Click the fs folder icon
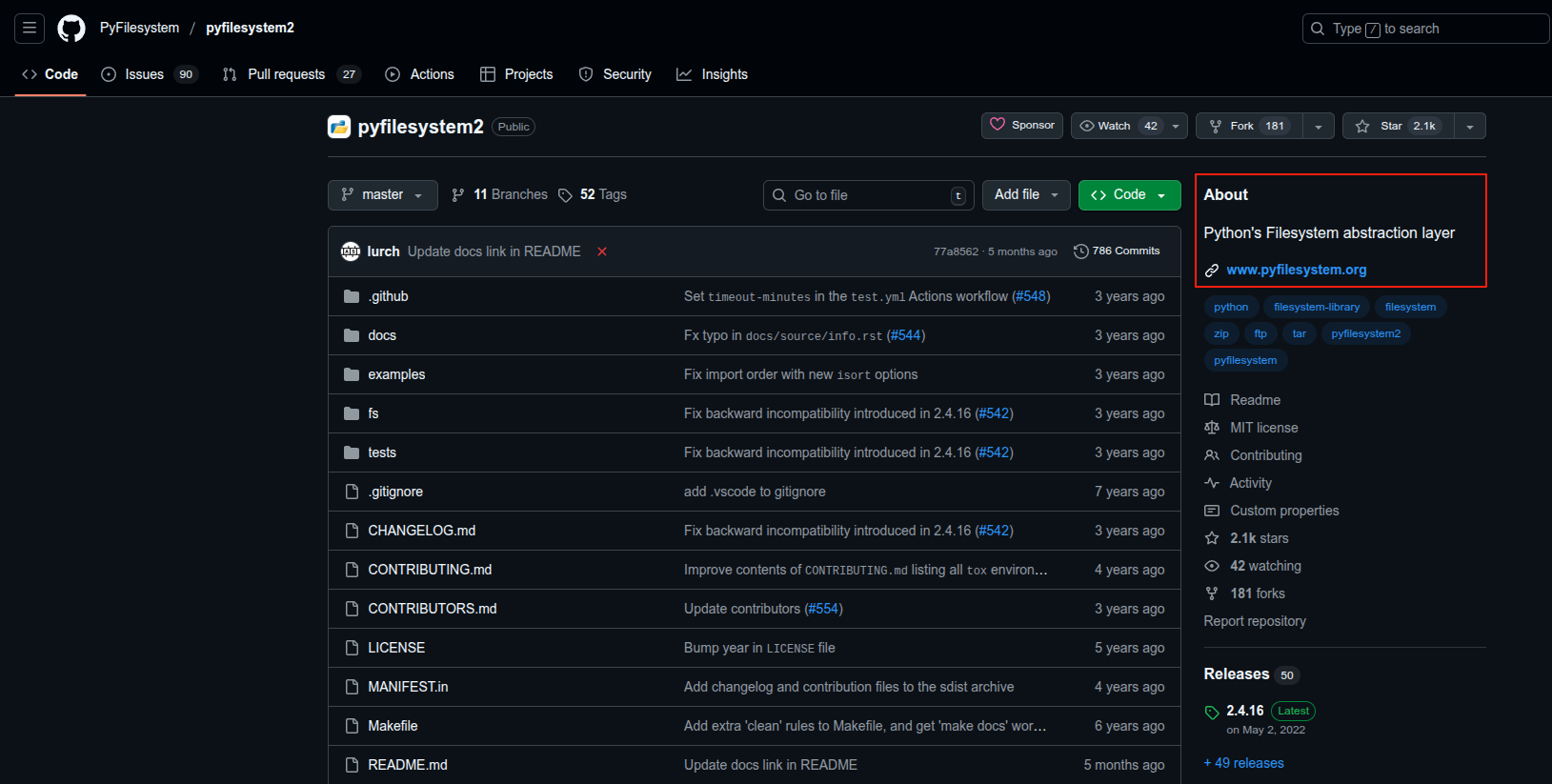 coord(352,413)
